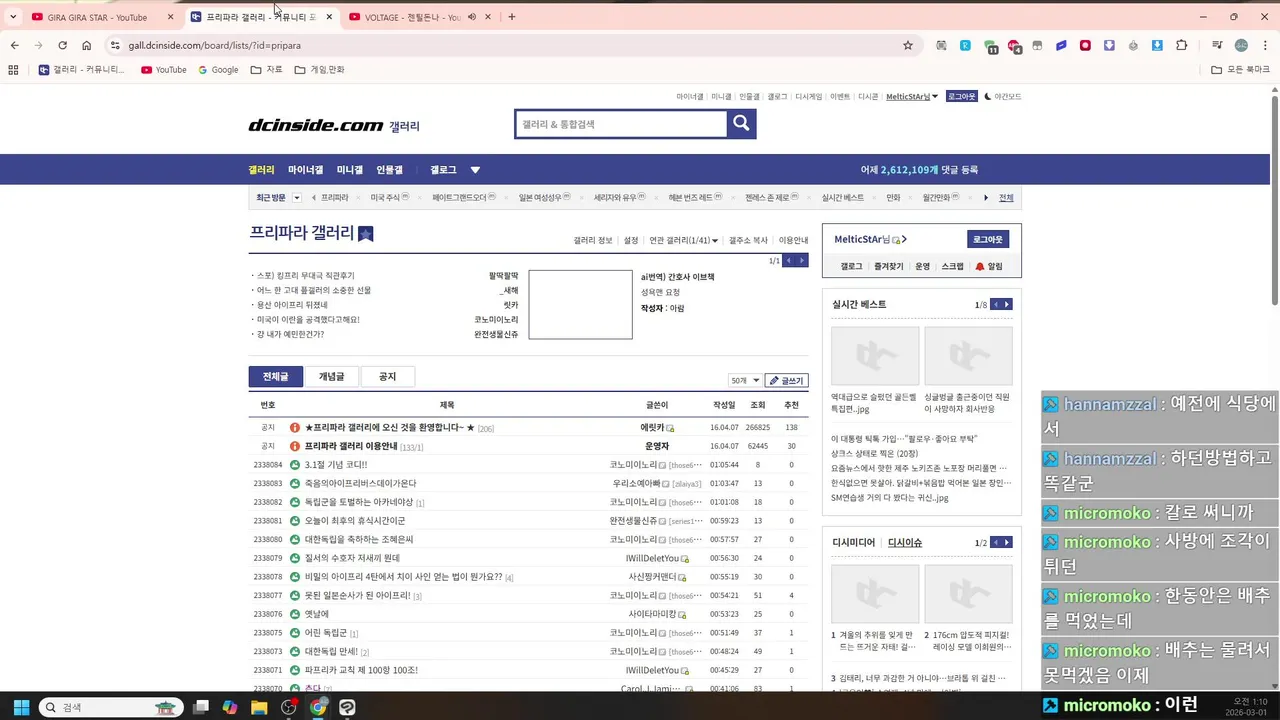Open the 자료 bookmarks folder
The image size is (1280, 720).
(x=267, y=70)
